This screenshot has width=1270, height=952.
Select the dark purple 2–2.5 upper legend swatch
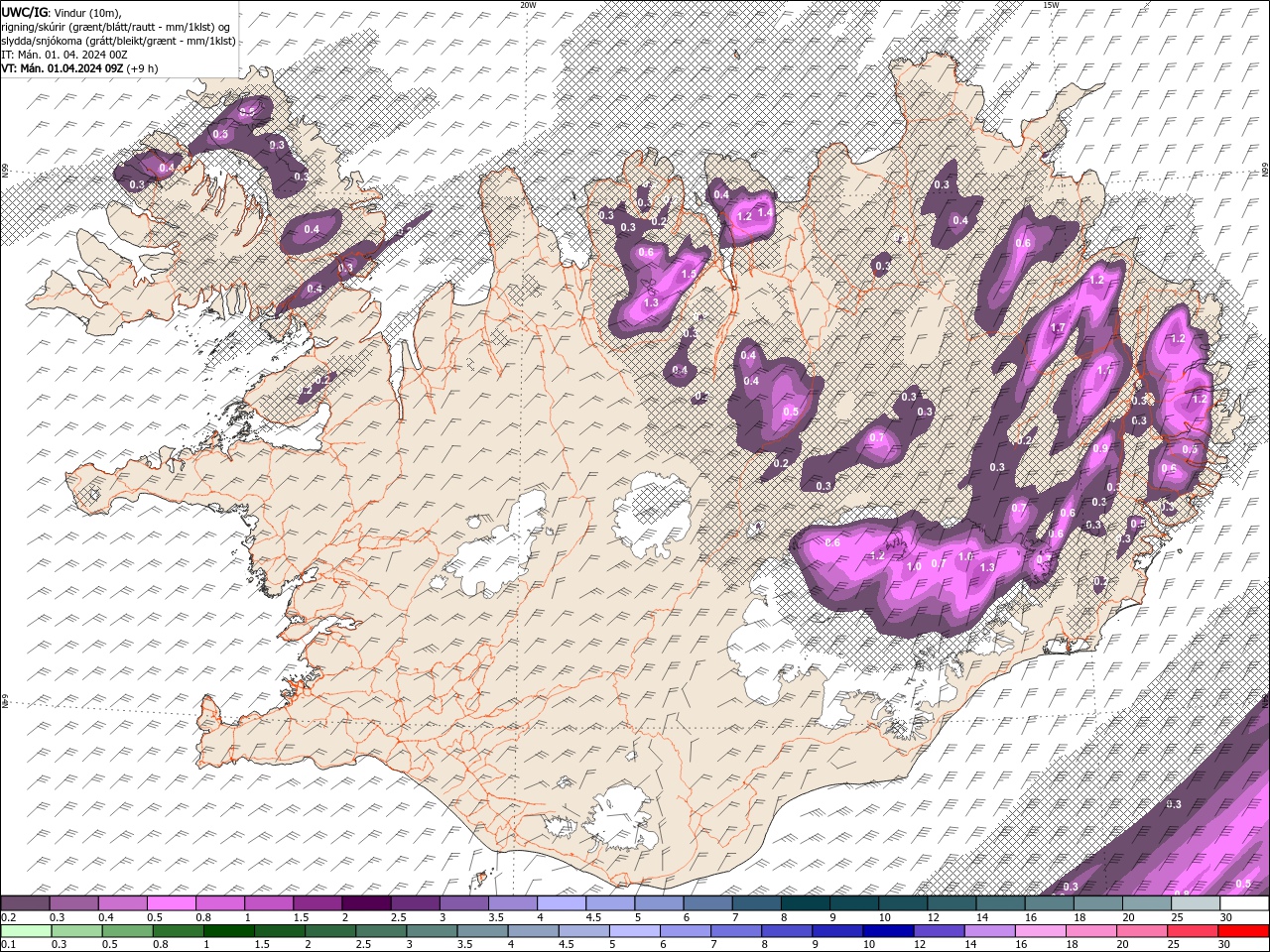tap(366, 903)
